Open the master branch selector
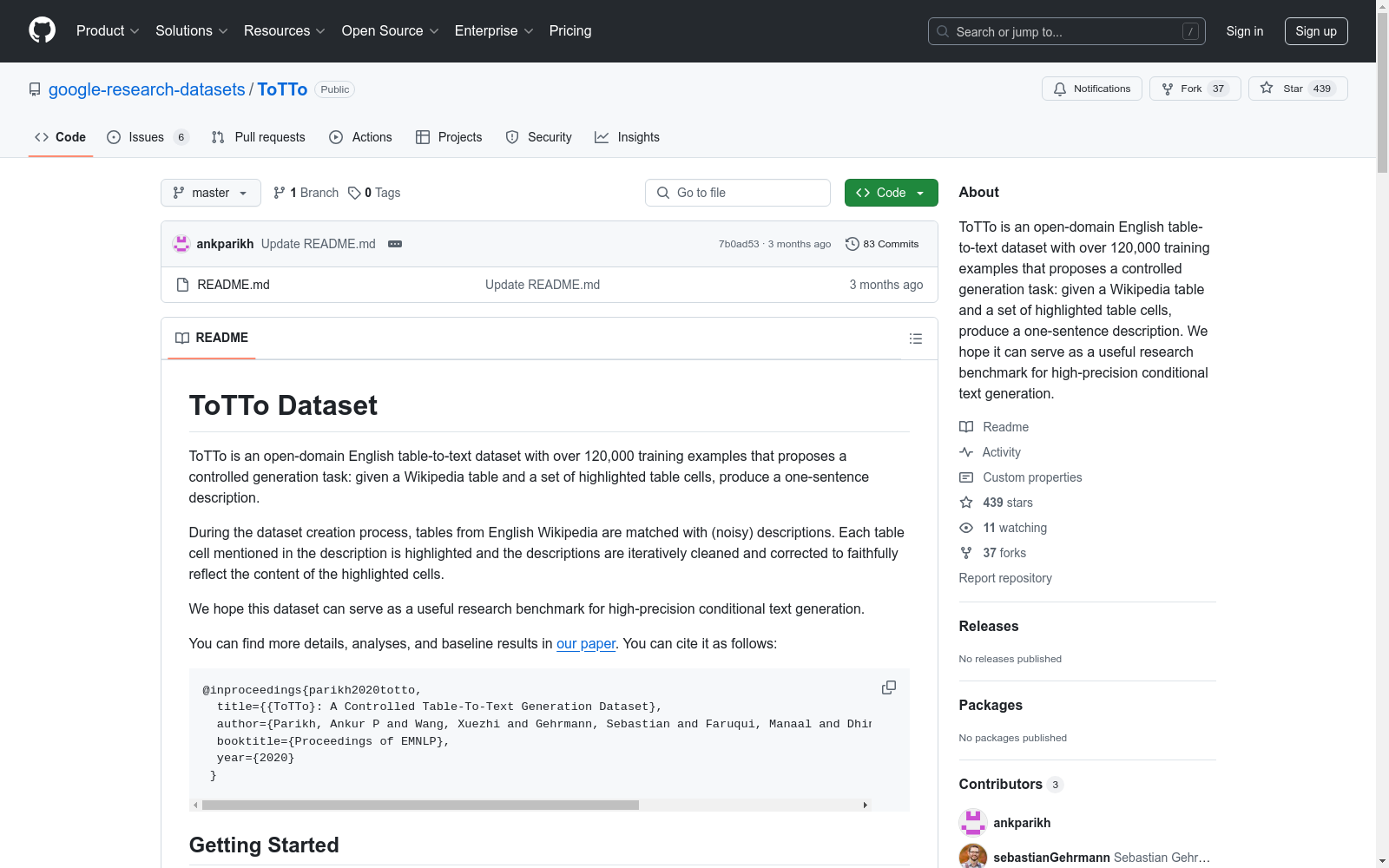The image size is (1389, 868). coord(211,193)
